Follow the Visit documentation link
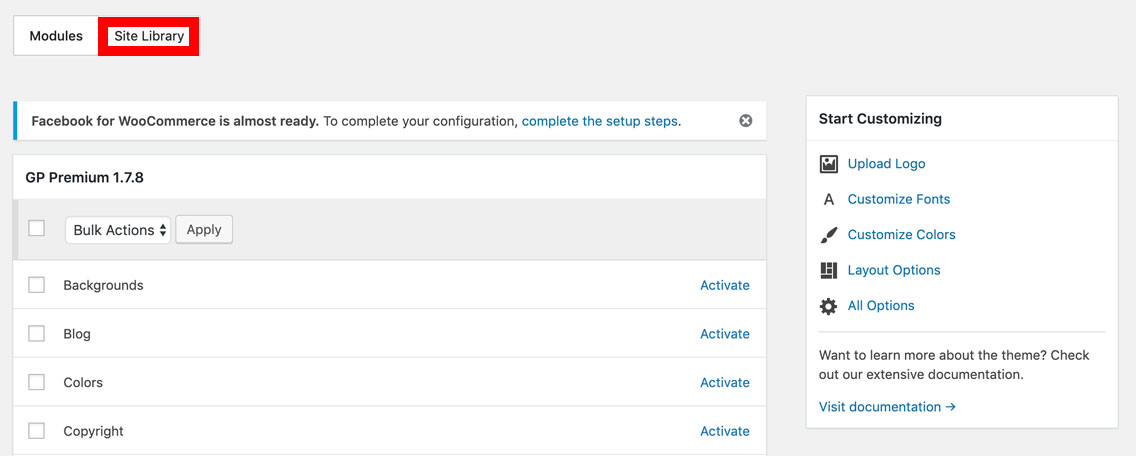This screenshot has width=1136, height=456. (888, 407)
